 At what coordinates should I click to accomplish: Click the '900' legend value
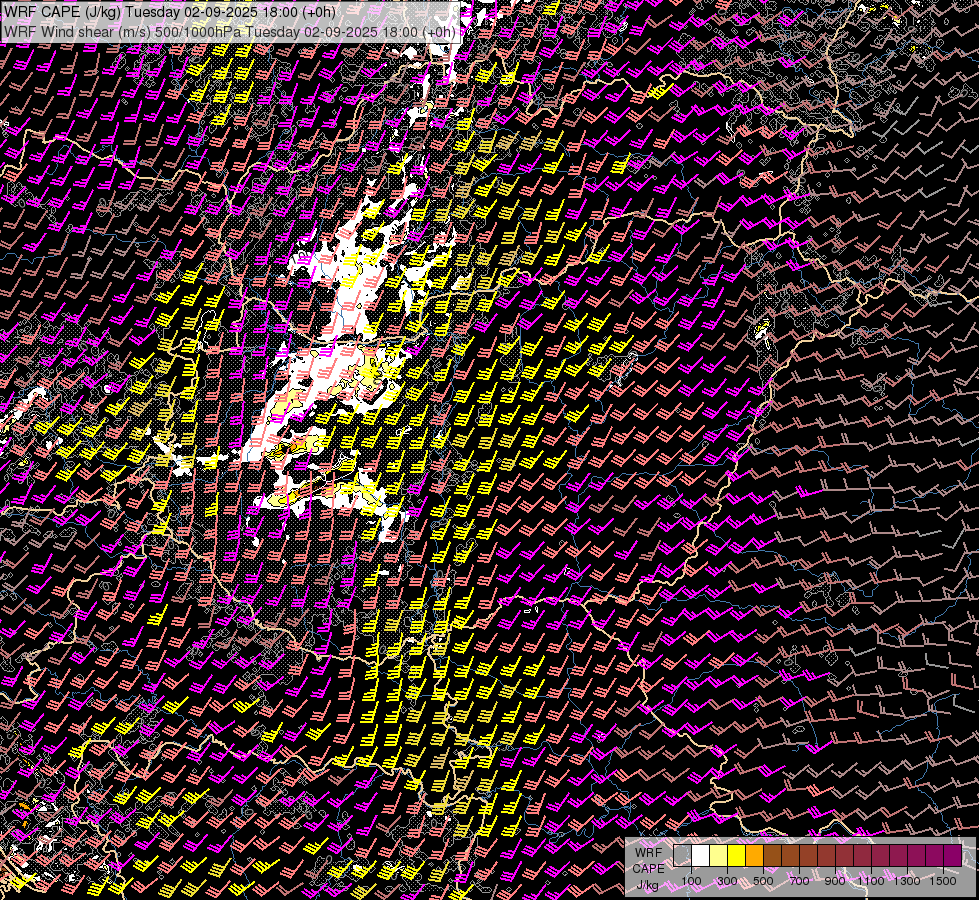(835, 881)
